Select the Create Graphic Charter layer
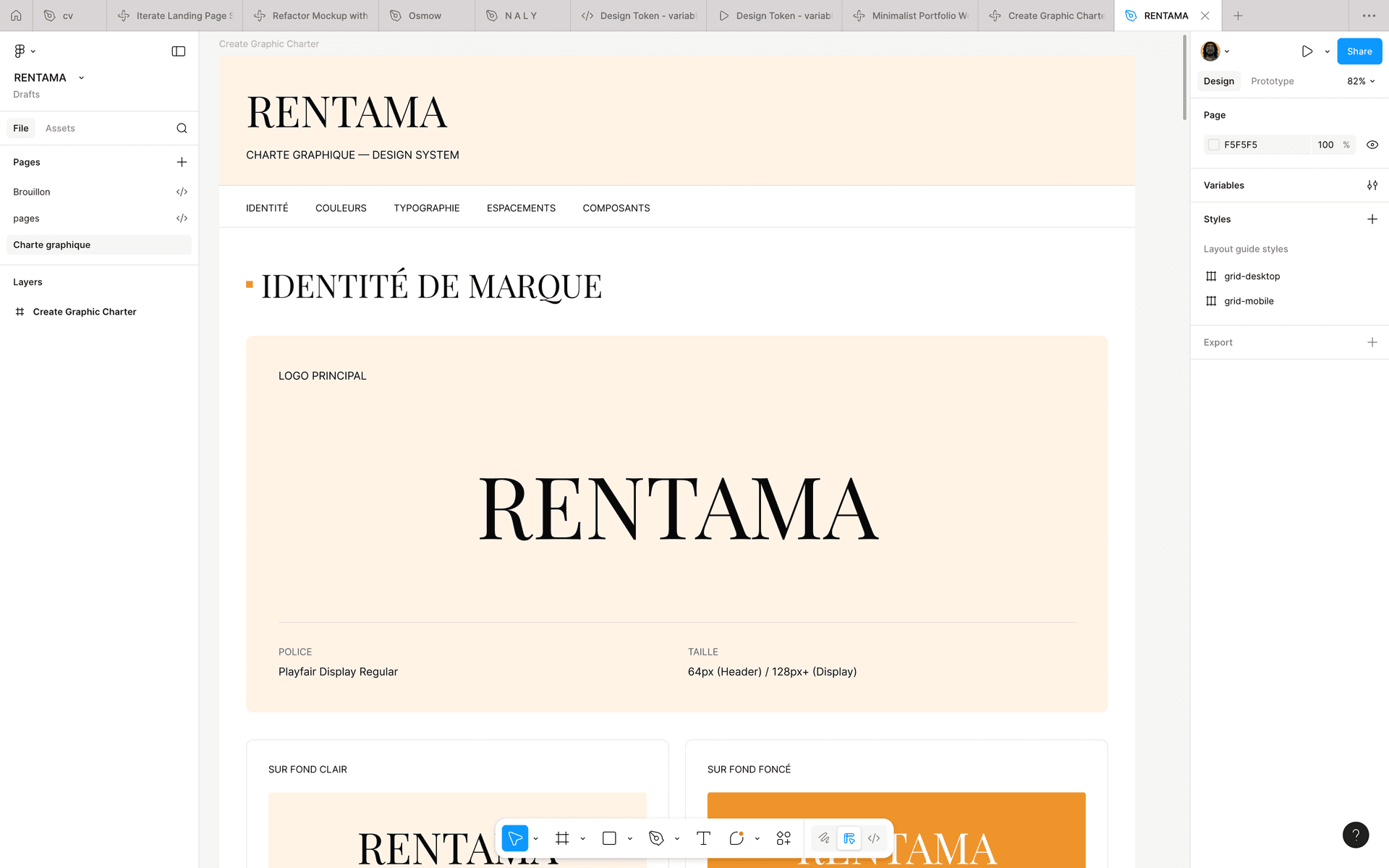 tap(85, 312)
